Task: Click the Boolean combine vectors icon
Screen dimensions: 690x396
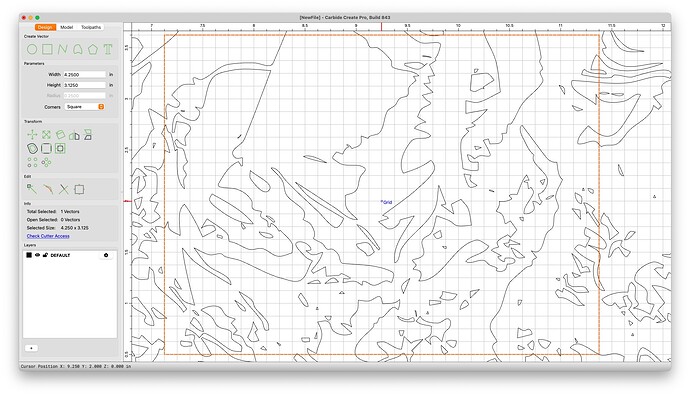Action: point(60,148)
